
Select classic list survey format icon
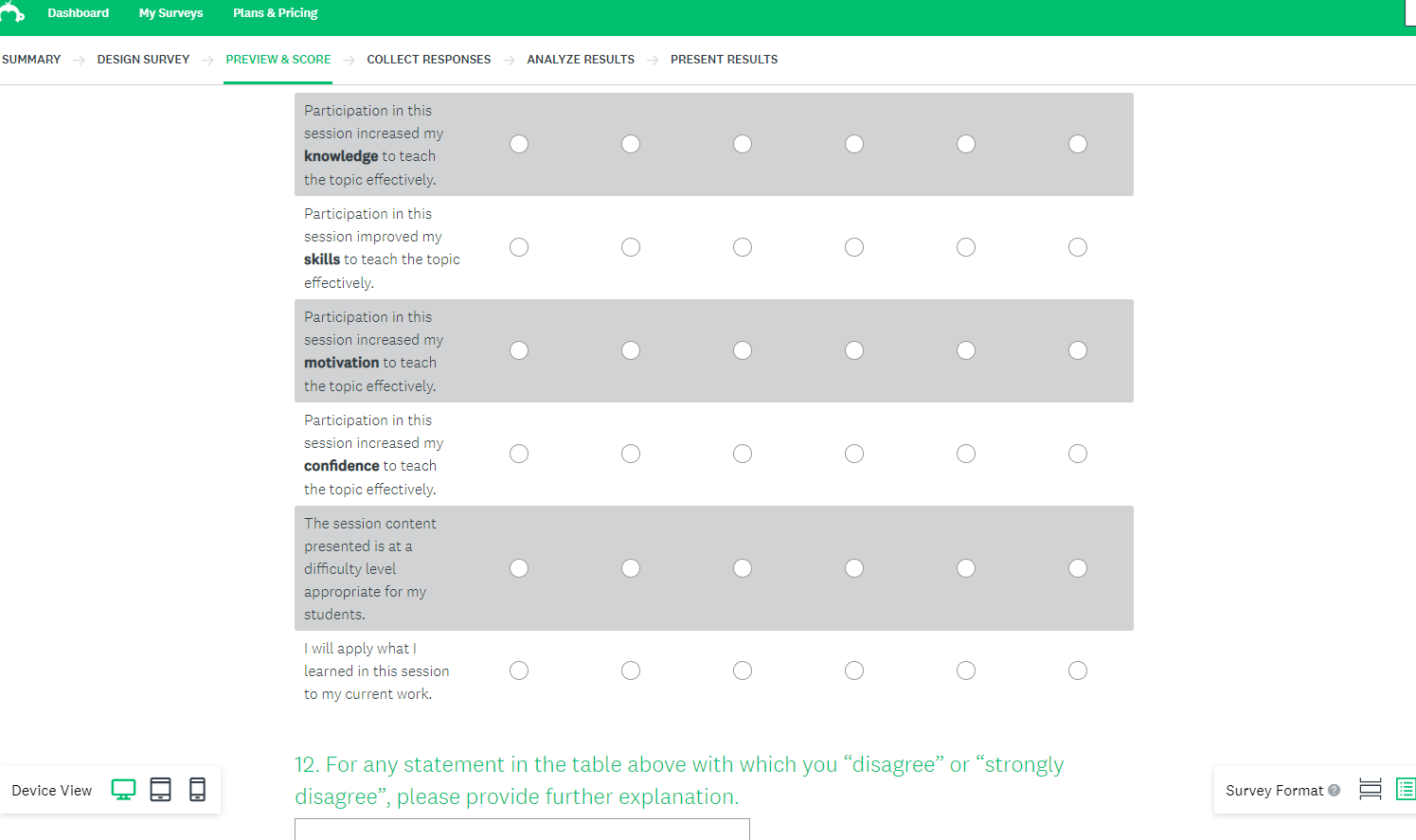(x=1406, y=789)
